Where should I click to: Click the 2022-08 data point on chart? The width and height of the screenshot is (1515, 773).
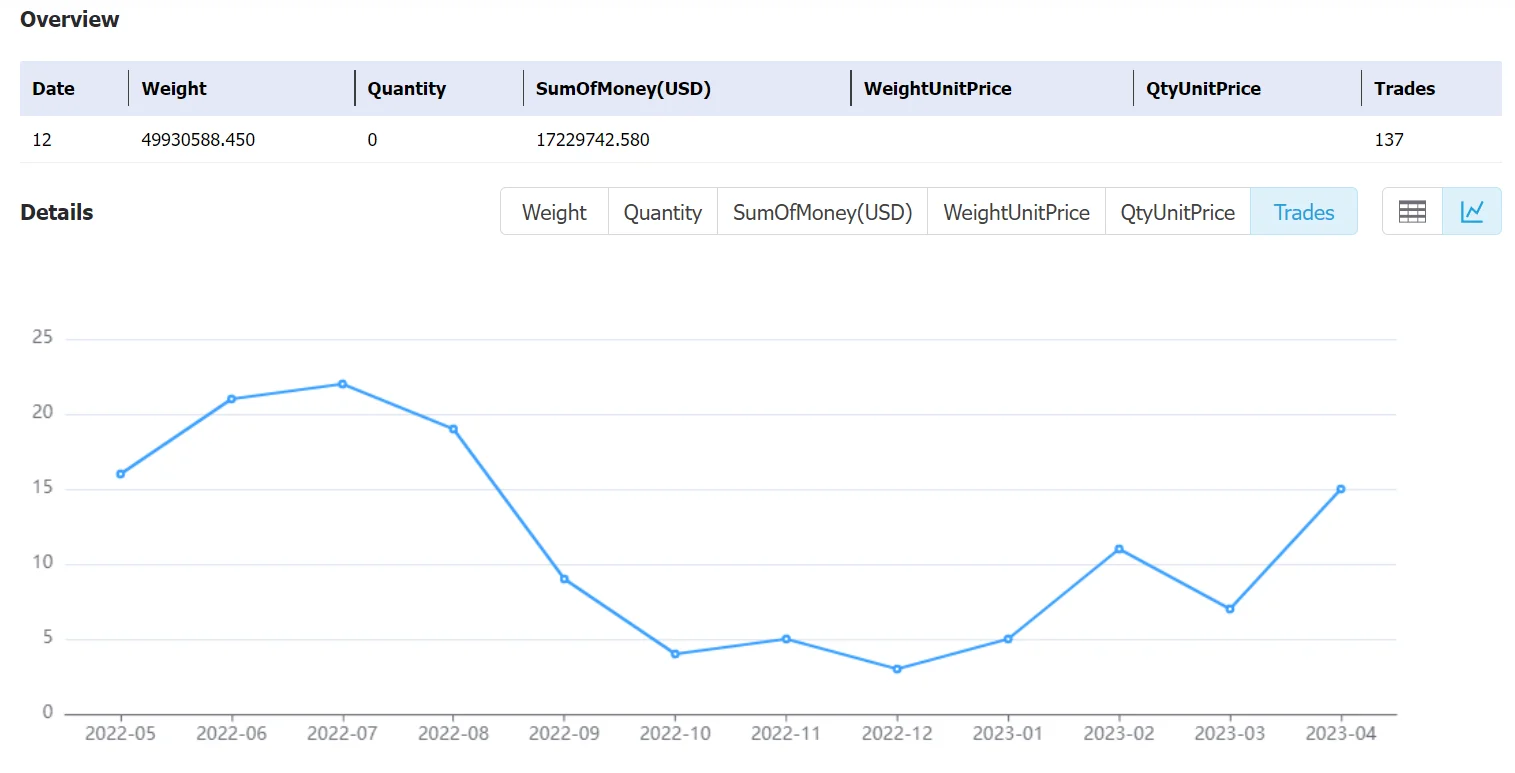point(453,429)
